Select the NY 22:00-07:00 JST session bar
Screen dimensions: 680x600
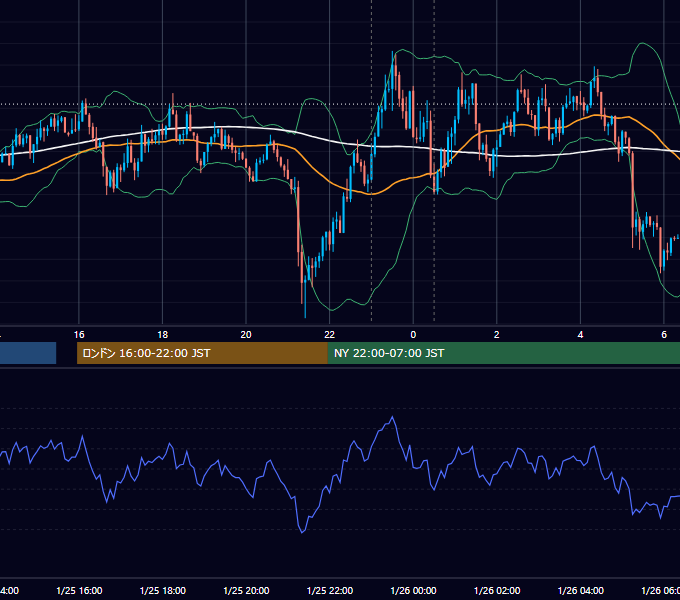click(503, 353)
